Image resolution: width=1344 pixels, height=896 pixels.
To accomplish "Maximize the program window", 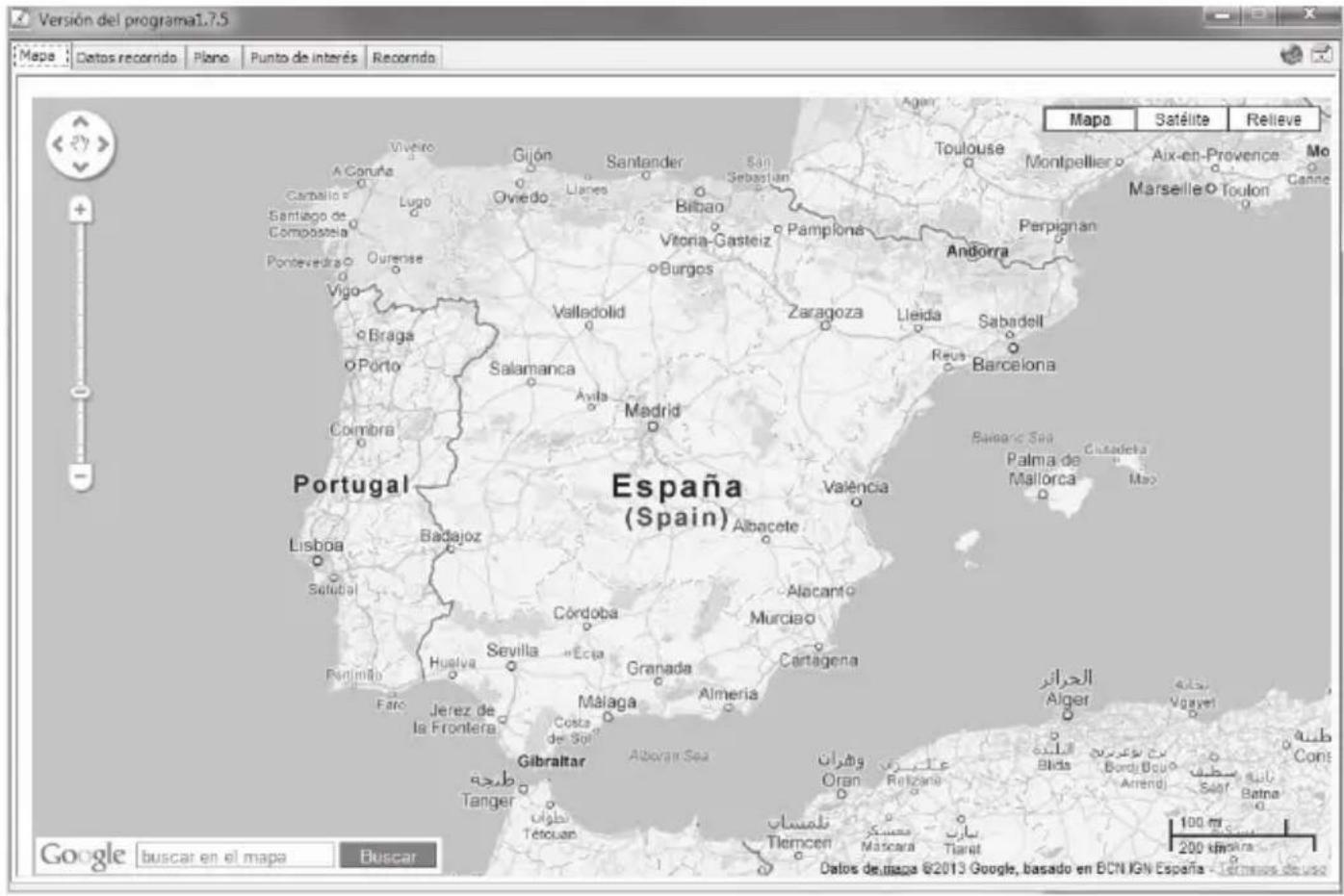I will click(x=1258, y=15).
